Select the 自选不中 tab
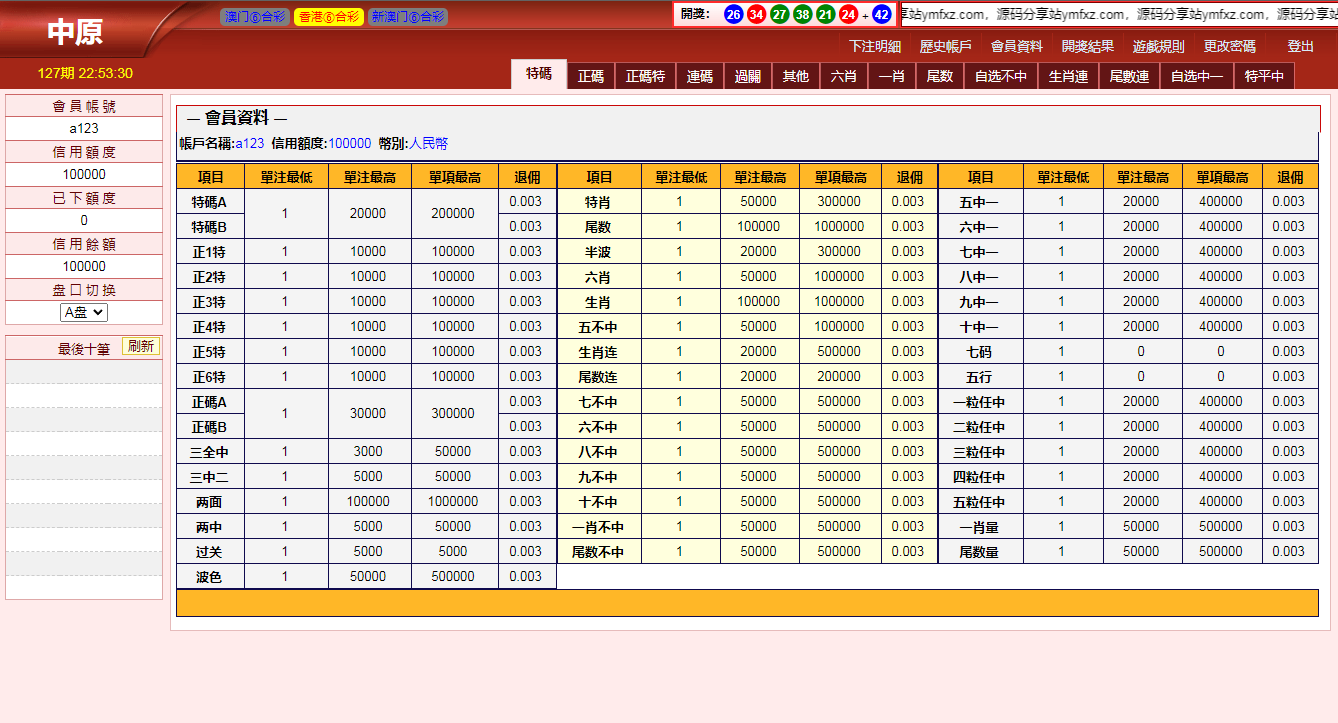The height and width of the screenshot is (723, 1338). [x=1000, y=76]
